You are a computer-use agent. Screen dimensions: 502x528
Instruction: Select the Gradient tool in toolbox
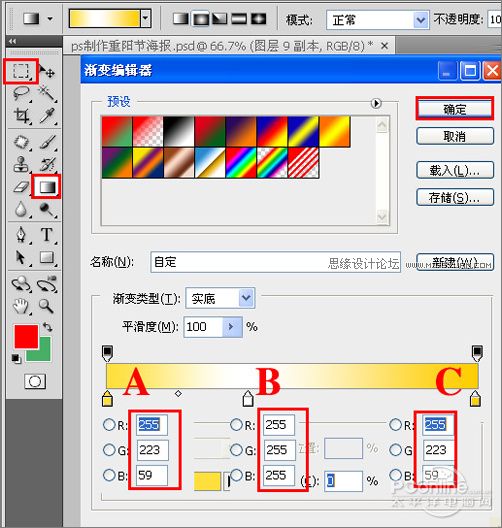[47, 187]
